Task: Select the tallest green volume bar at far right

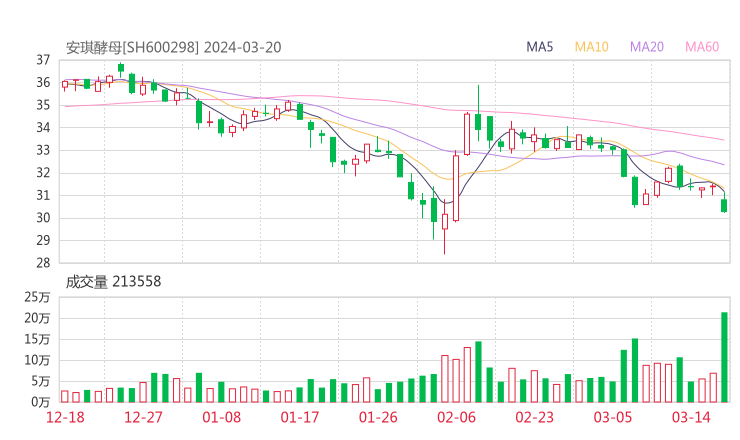Action: [724, 357]
